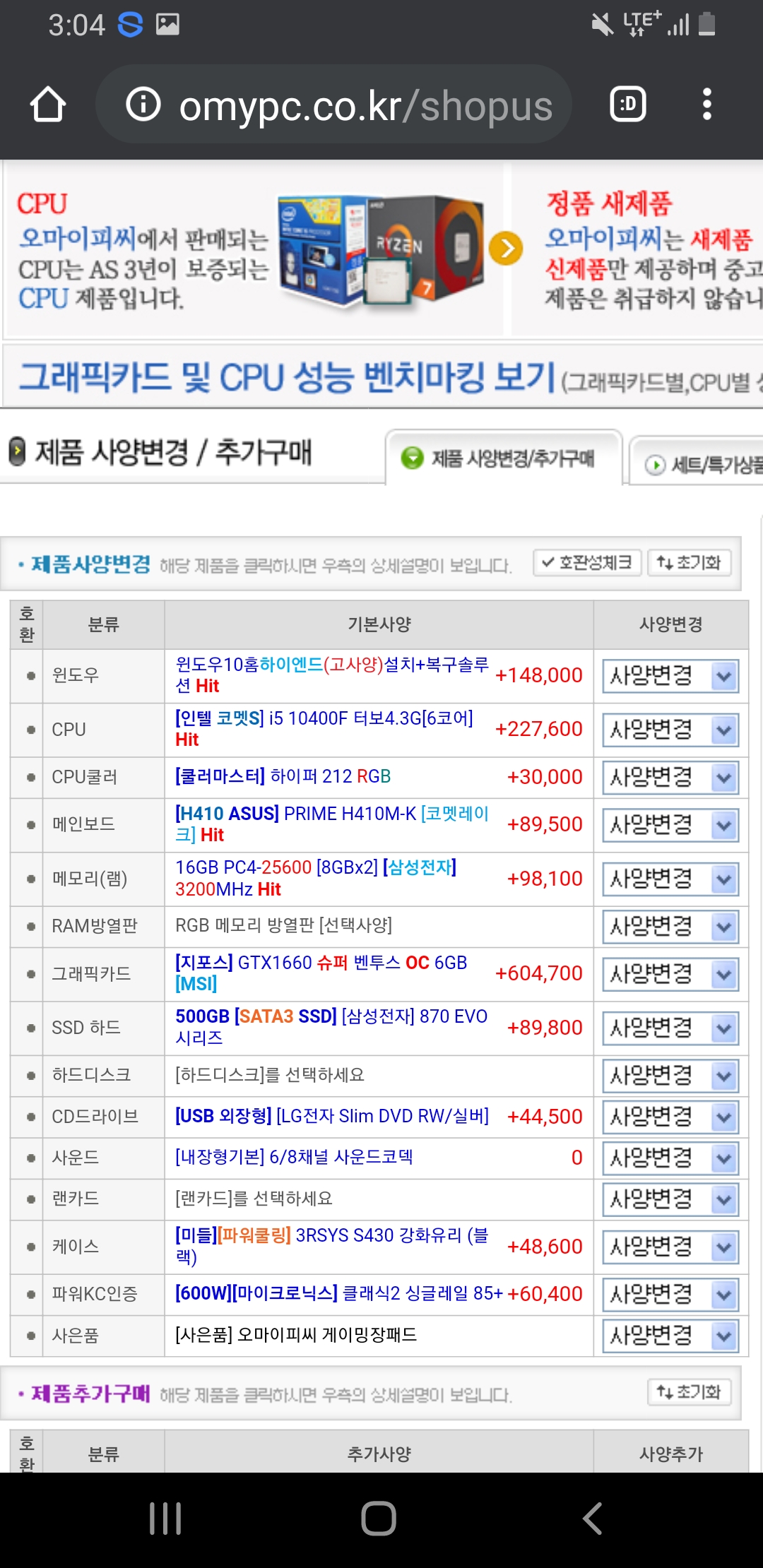Click the 그래픽카드 category cell
763x1568 pixels.
click(104, 974)
